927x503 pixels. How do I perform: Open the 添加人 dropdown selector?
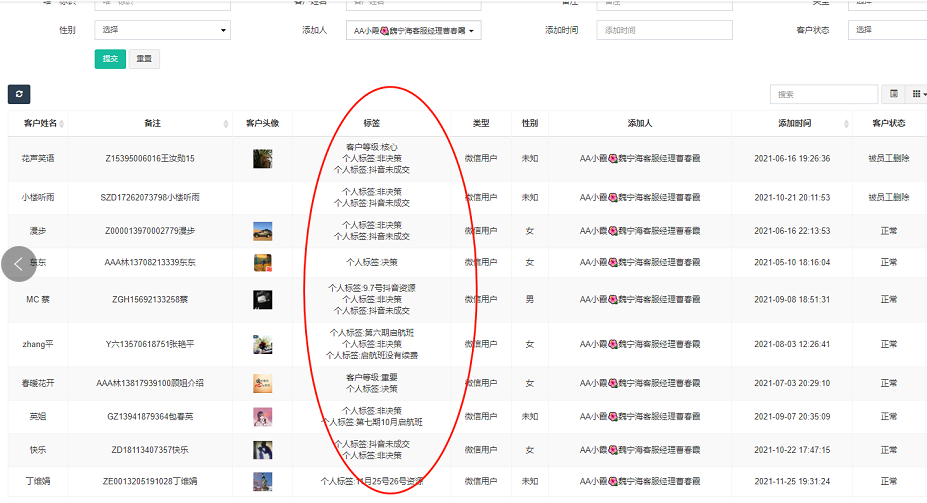click(414, 30)
